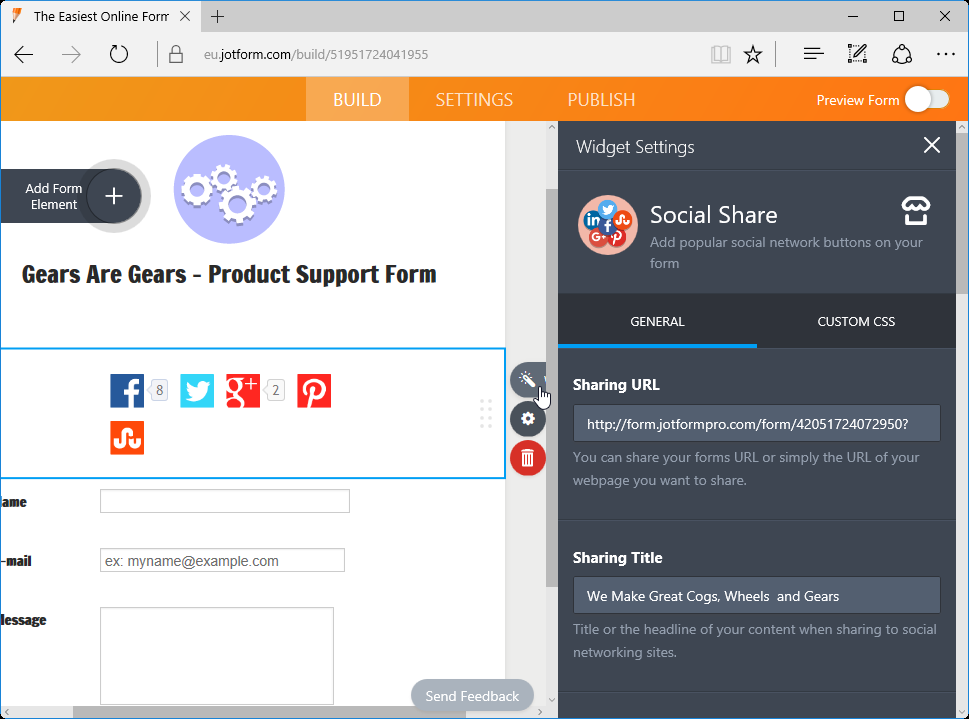Click the Social Share widget logo in settings panel
Screen dimensions: 969x719
[x=607, y=225]
